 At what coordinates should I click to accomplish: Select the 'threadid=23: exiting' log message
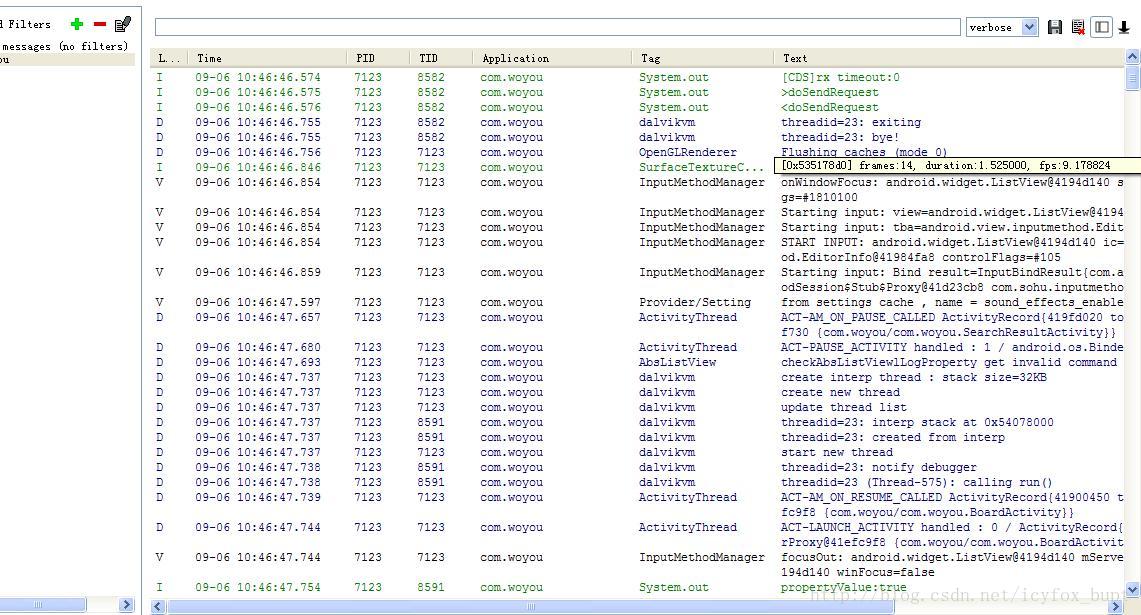coord(851,122)
